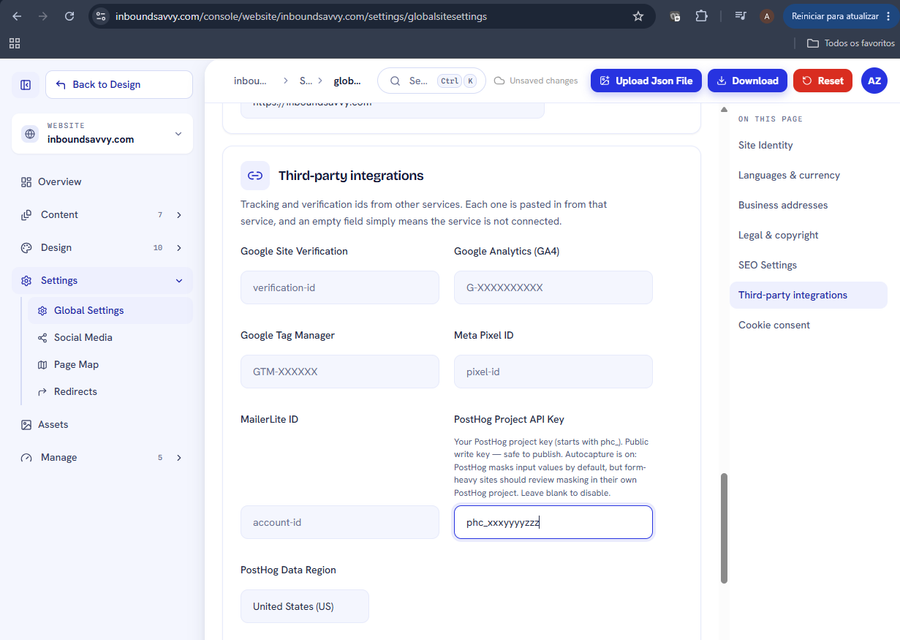Click the Assets image icon
This screenshot has height=640, width=900.
point(26,425)
